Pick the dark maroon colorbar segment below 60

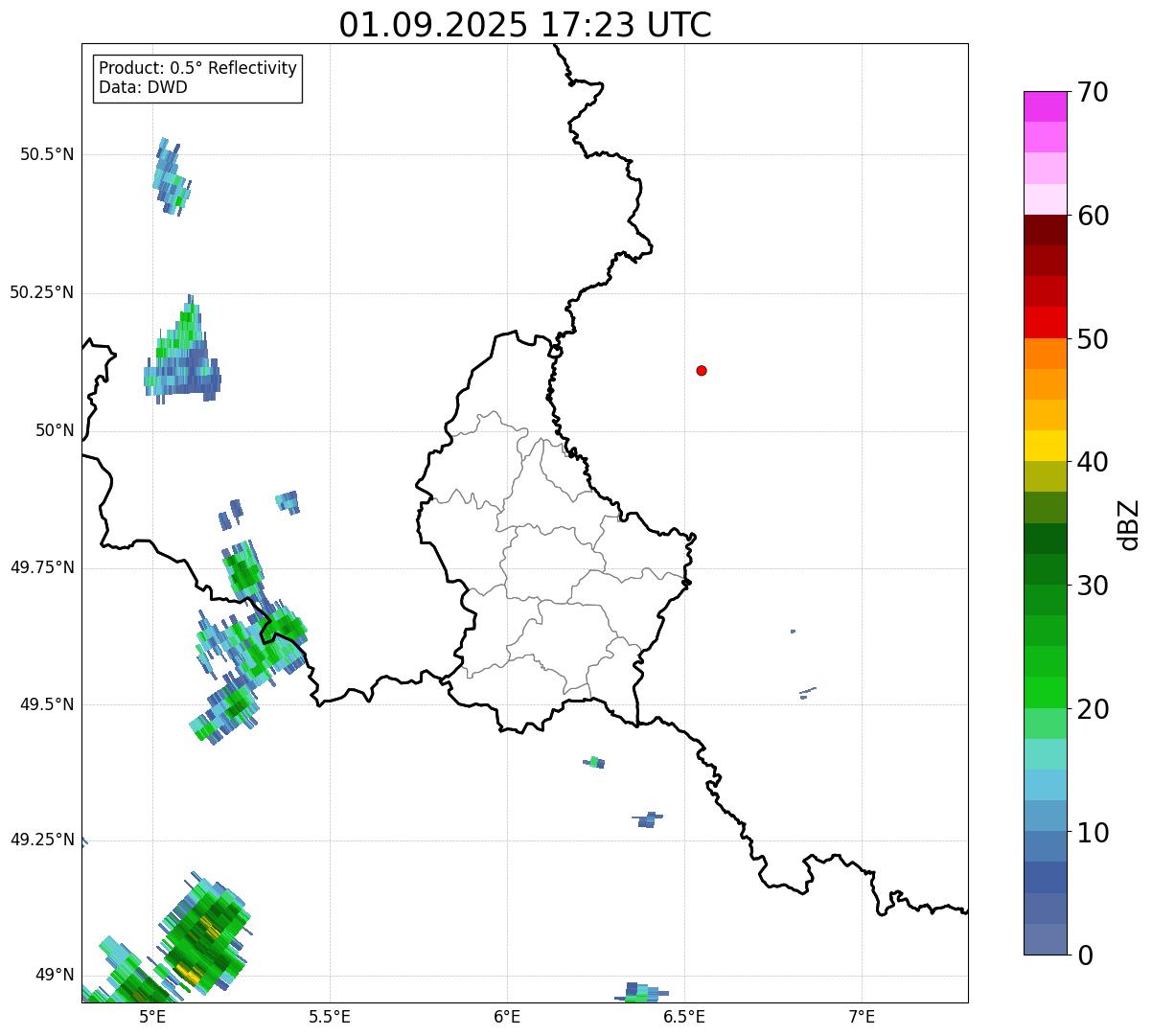1045,230
